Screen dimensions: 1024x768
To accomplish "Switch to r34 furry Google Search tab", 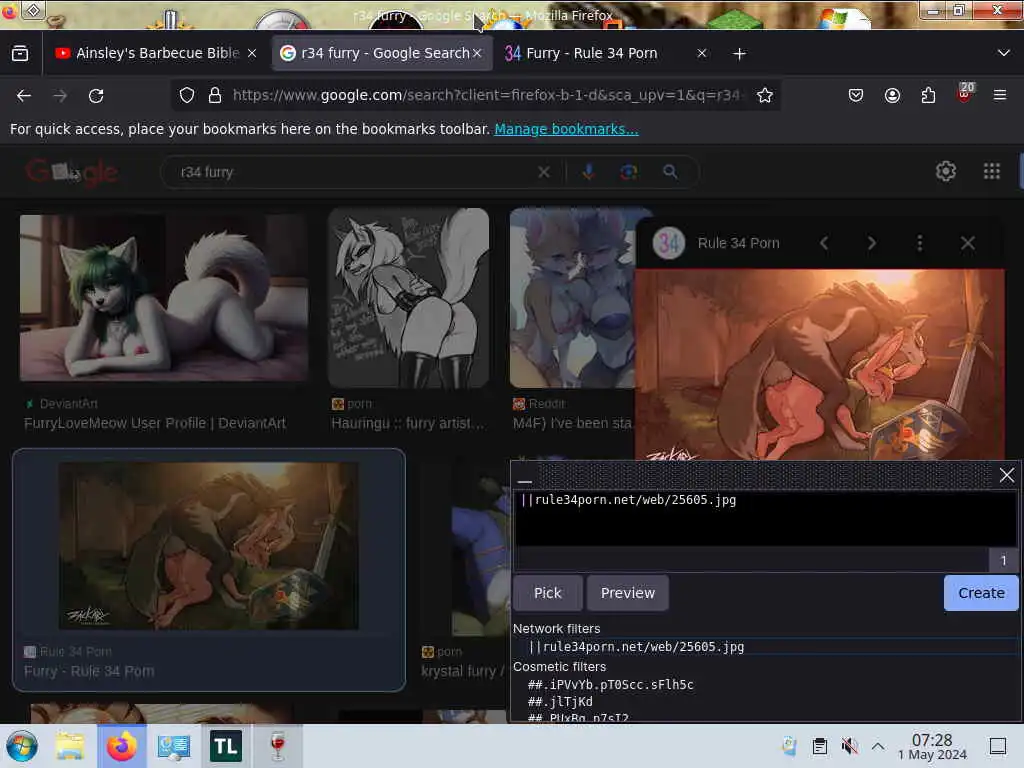I will pyautogui.click(x=381, y=54).
